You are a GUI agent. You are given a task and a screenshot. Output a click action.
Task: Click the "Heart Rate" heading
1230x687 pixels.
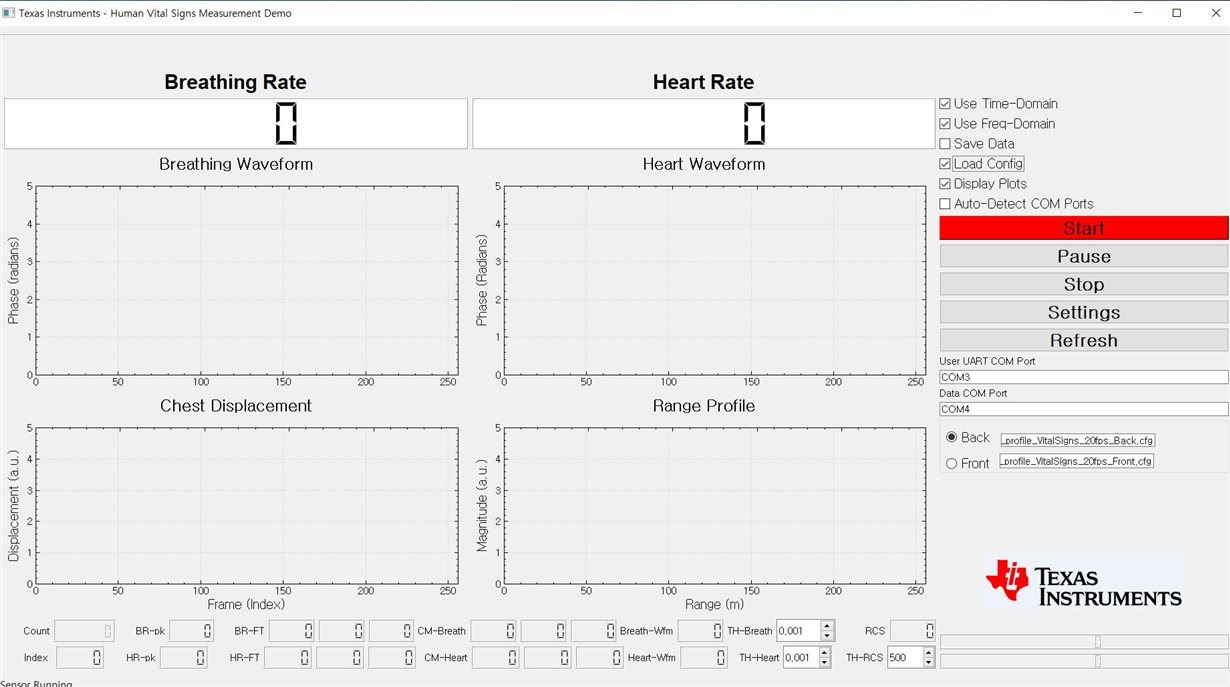pos(704,82)
